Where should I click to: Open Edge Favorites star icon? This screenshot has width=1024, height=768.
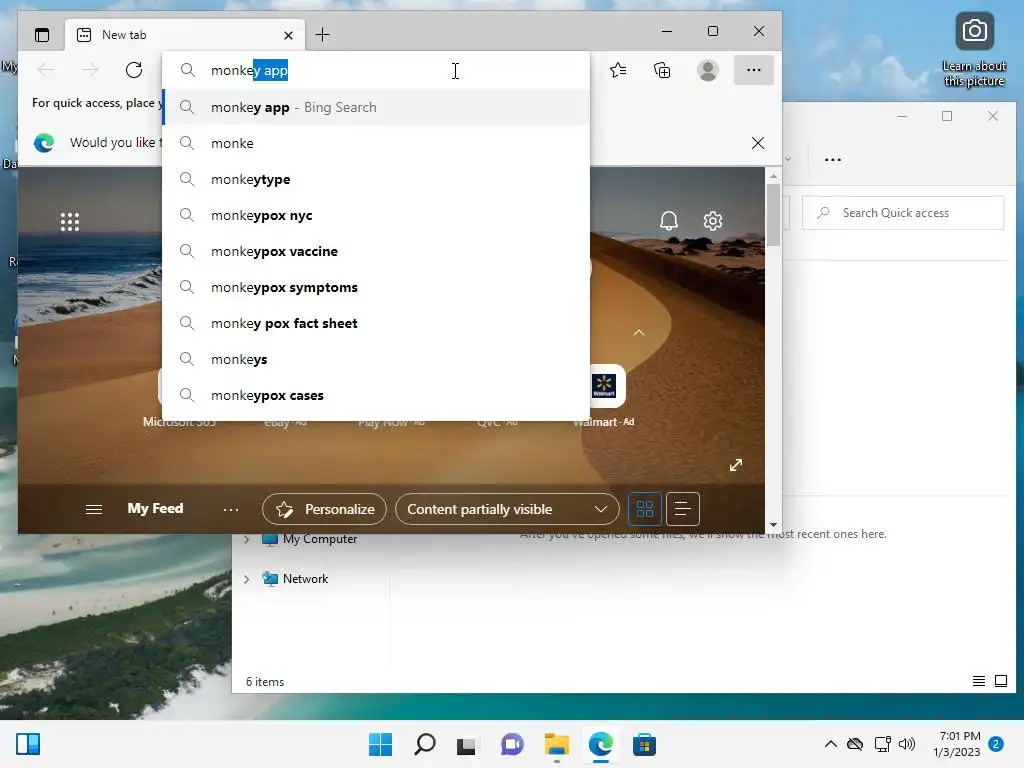click(618, 70)
